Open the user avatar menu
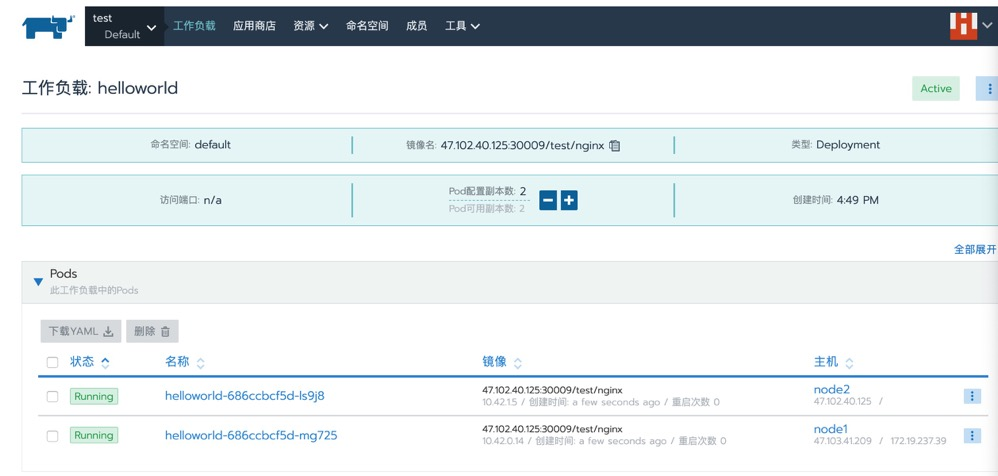 pos(971,26)
